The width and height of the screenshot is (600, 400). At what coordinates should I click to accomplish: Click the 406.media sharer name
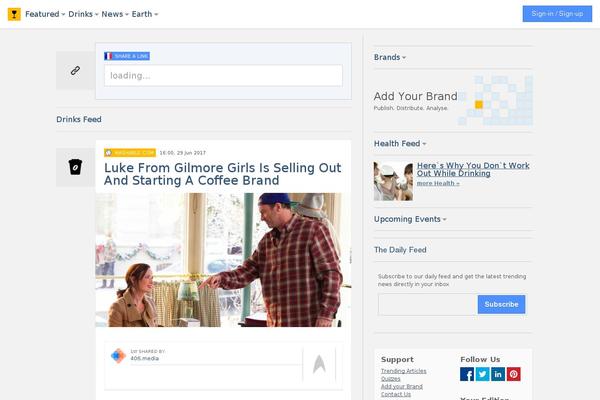(x=144, y=358)
